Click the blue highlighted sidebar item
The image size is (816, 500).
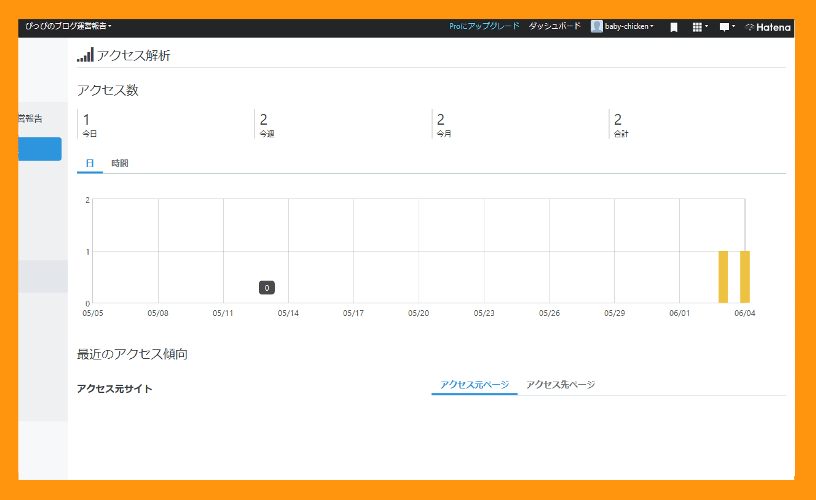[x=40, y=149]
